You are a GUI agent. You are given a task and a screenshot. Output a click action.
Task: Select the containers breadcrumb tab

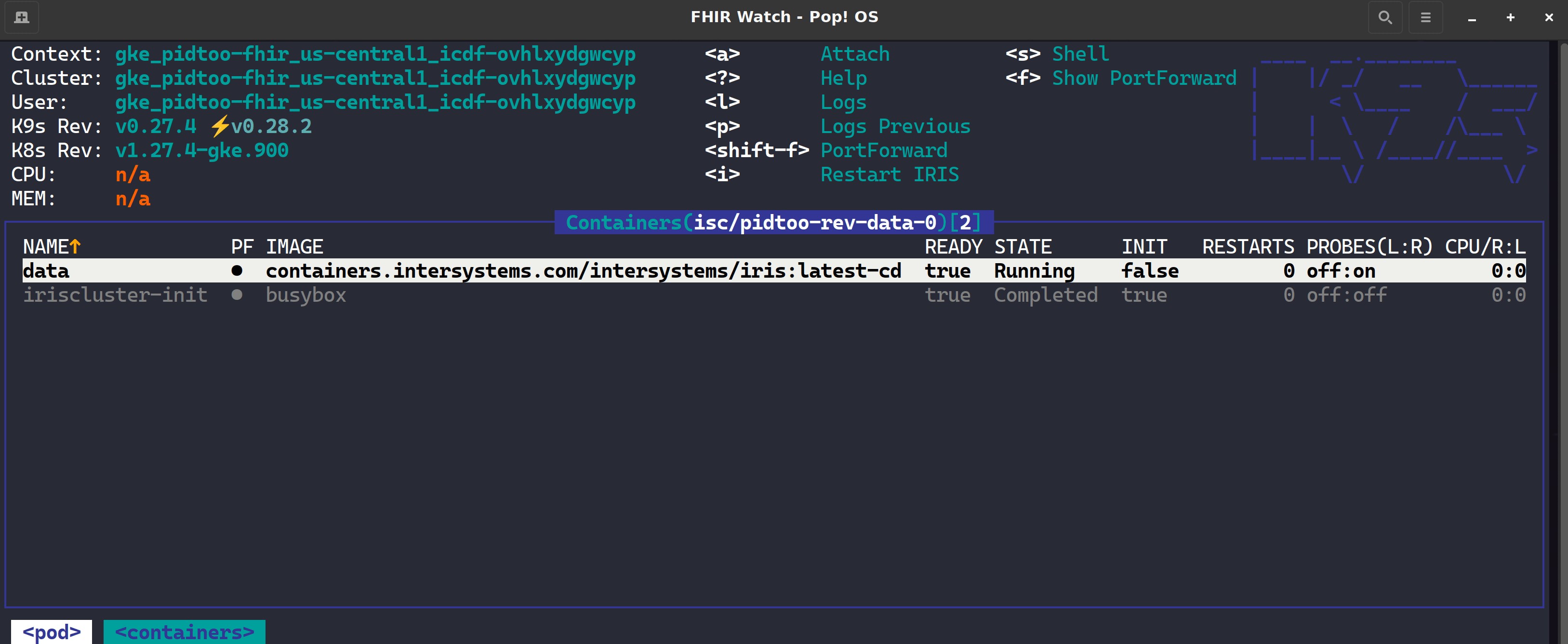click(185, 632)
